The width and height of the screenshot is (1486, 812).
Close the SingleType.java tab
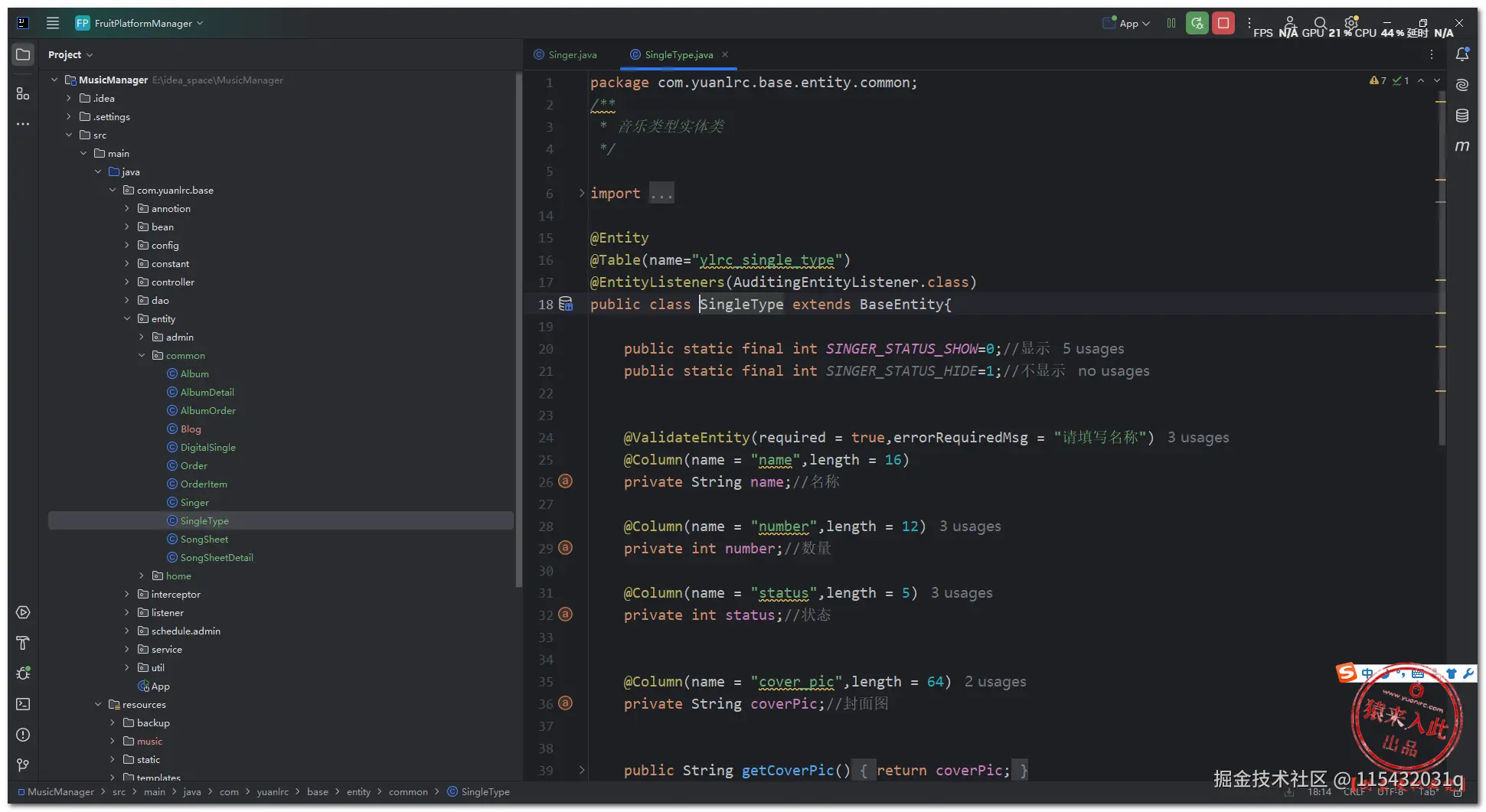click(725, 54)
